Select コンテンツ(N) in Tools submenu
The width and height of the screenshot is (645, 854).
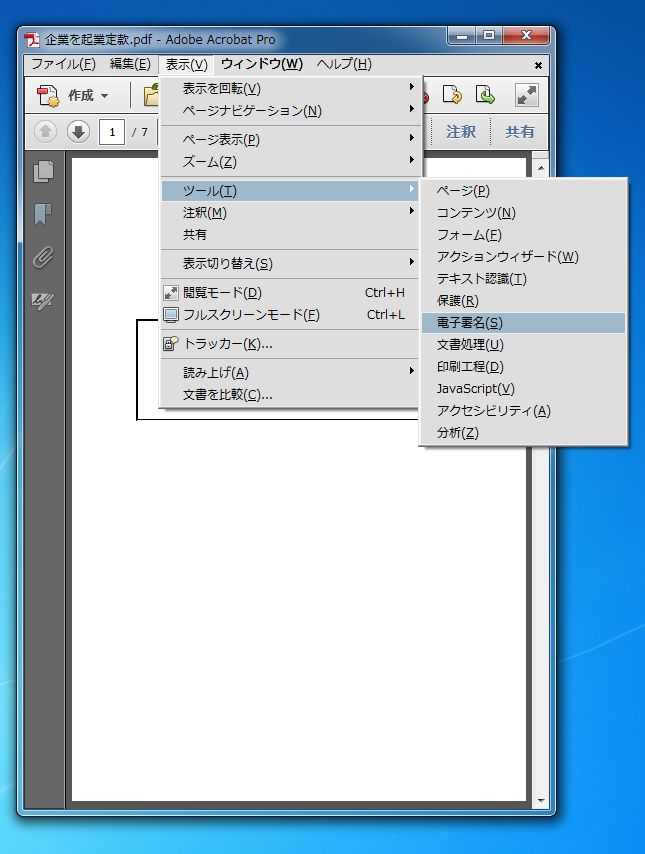point(523,212)
